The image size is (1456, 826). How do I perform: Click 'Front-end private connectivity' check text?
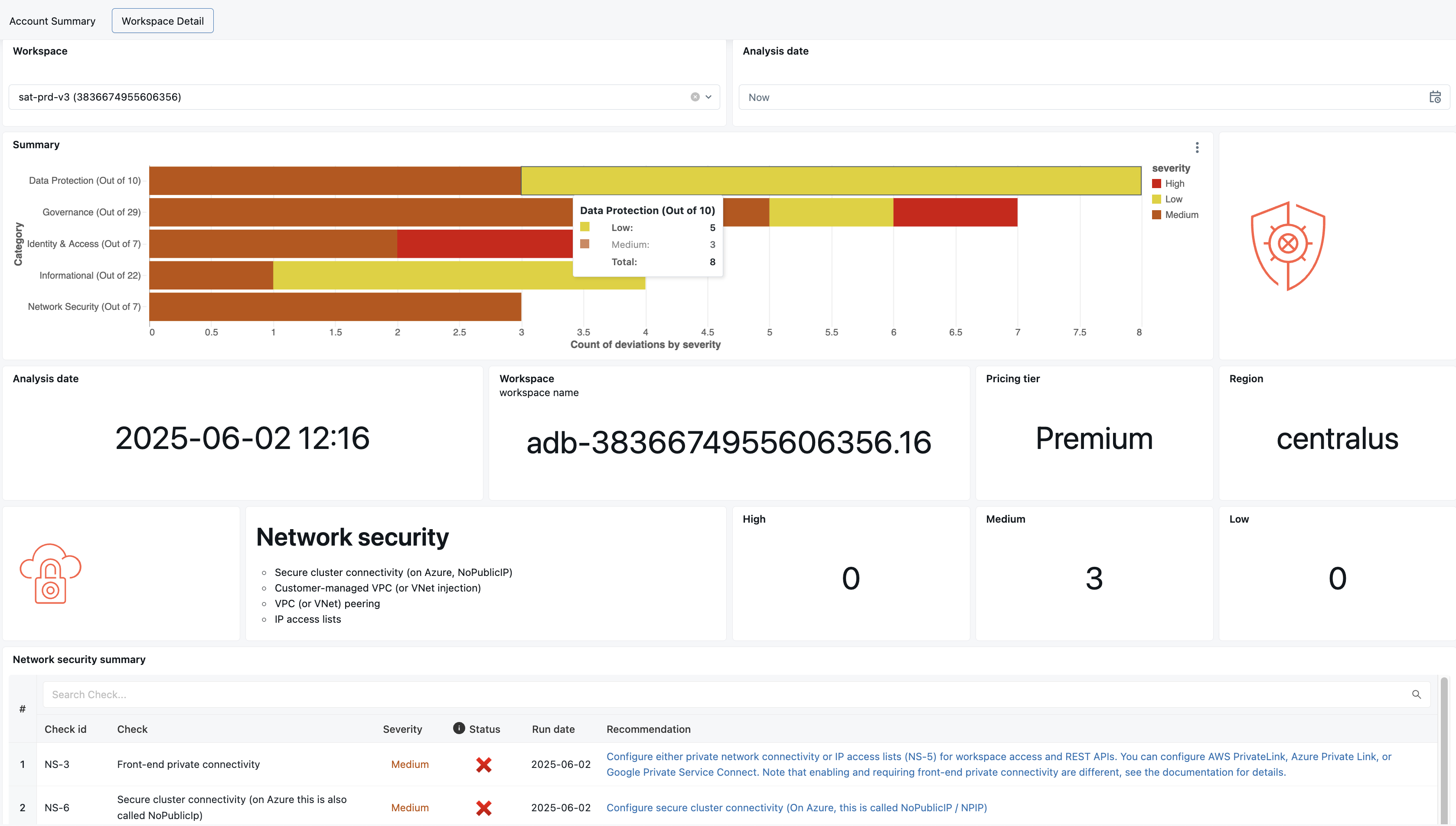point(188,764)
